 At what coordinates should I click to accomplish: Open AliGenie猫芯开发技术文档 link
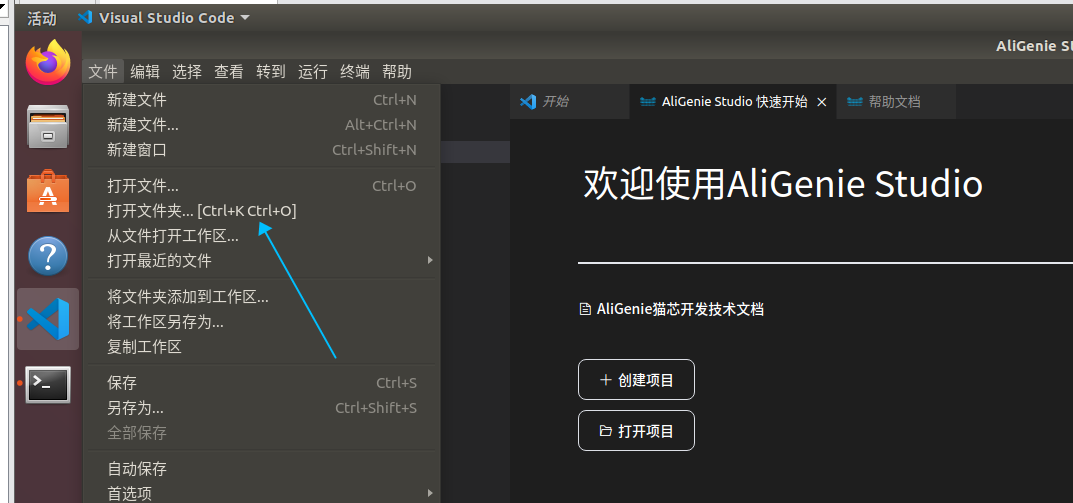coord(680,309)
